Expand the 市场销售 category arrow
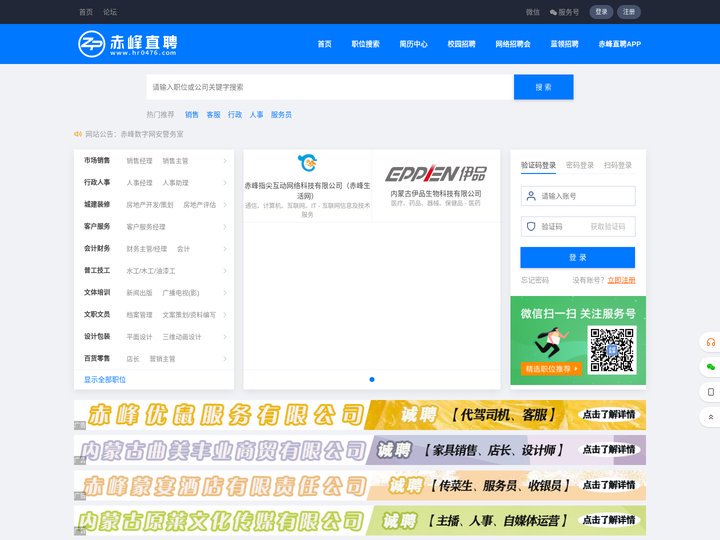Screen dimensions: 720x540 225,161
